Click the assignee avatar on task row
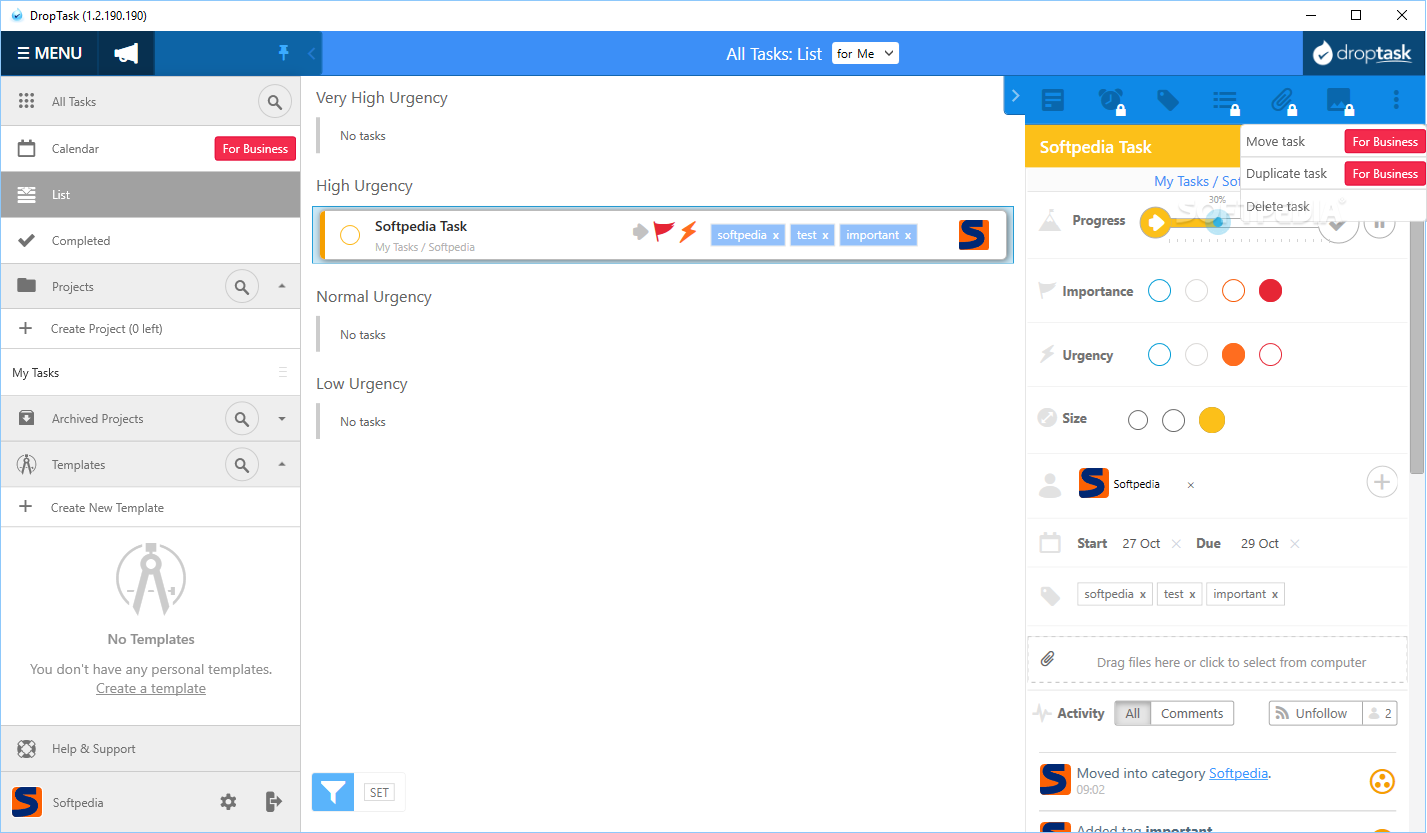The height and width of the screenshot is (833, 1427). [974, 235]
